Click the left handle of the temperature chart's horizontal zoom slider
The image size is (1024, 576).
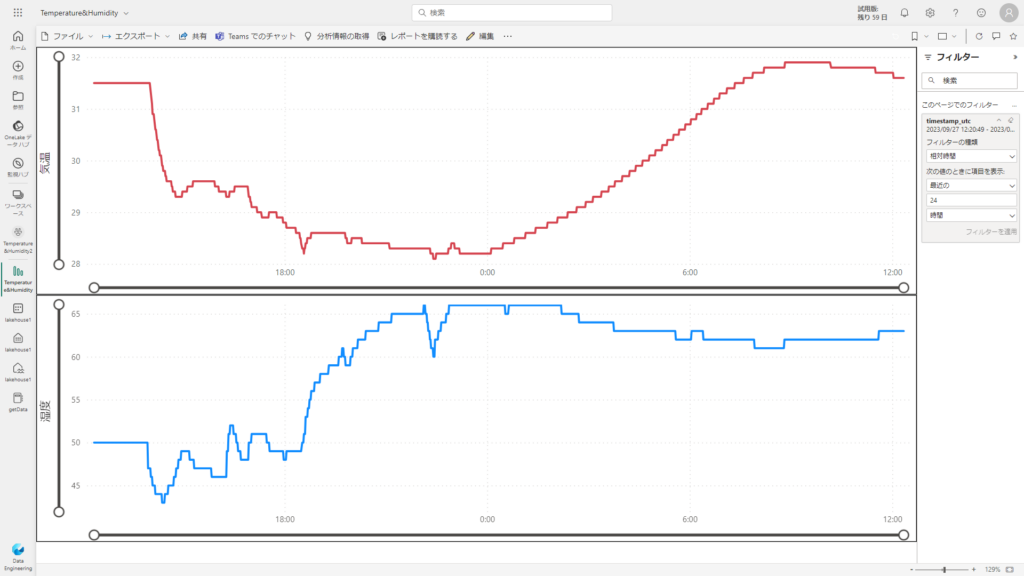[94, 288]
